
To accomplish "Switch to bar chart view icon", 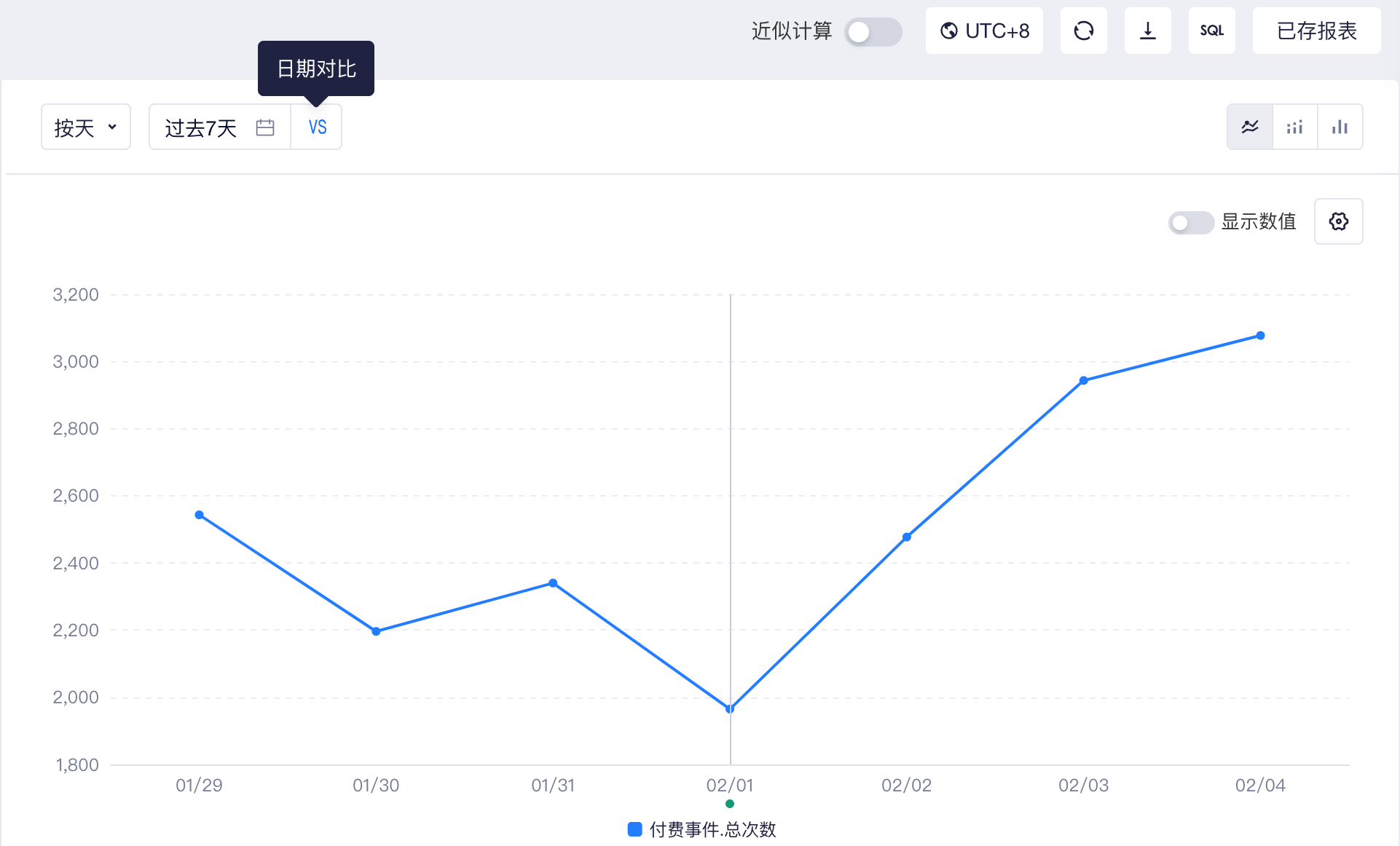I will tap(1340, 127).
